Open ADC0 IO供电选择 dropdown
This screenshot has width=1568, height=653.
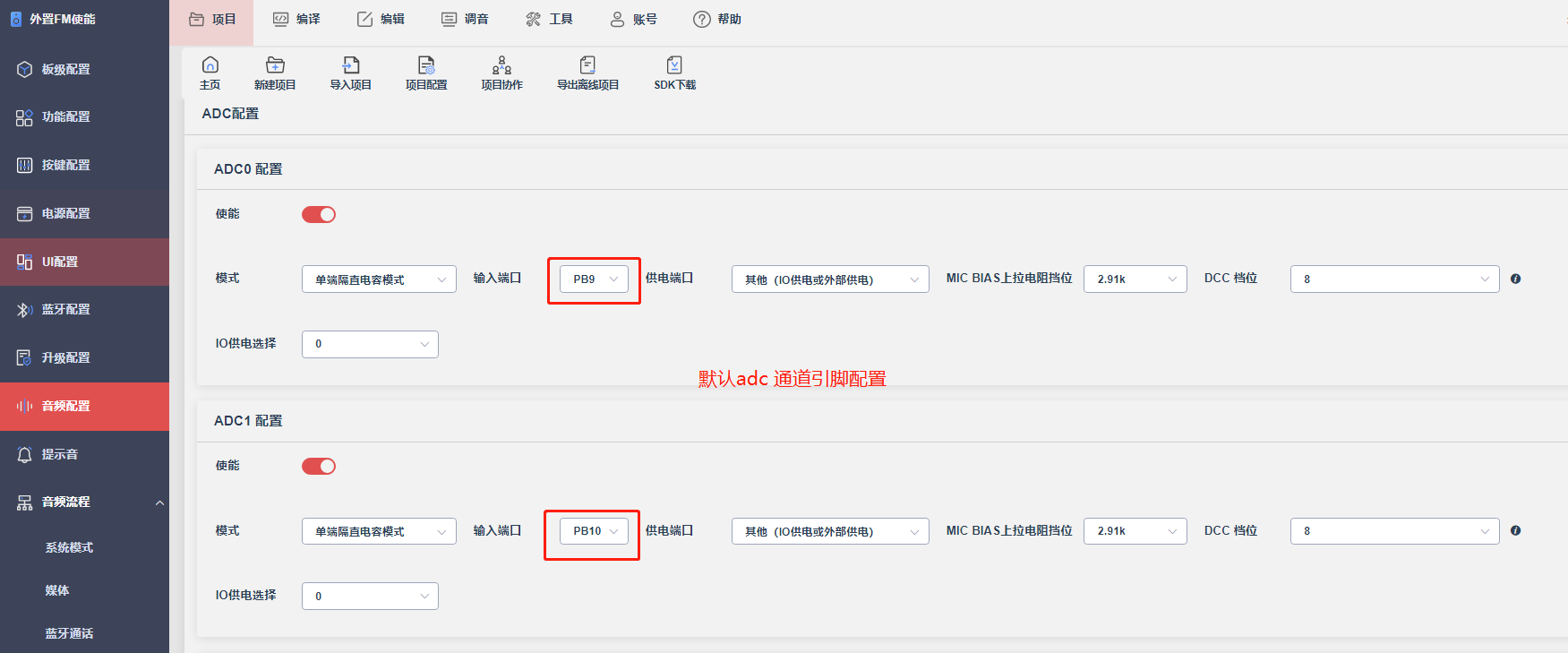tap(370, 344)
